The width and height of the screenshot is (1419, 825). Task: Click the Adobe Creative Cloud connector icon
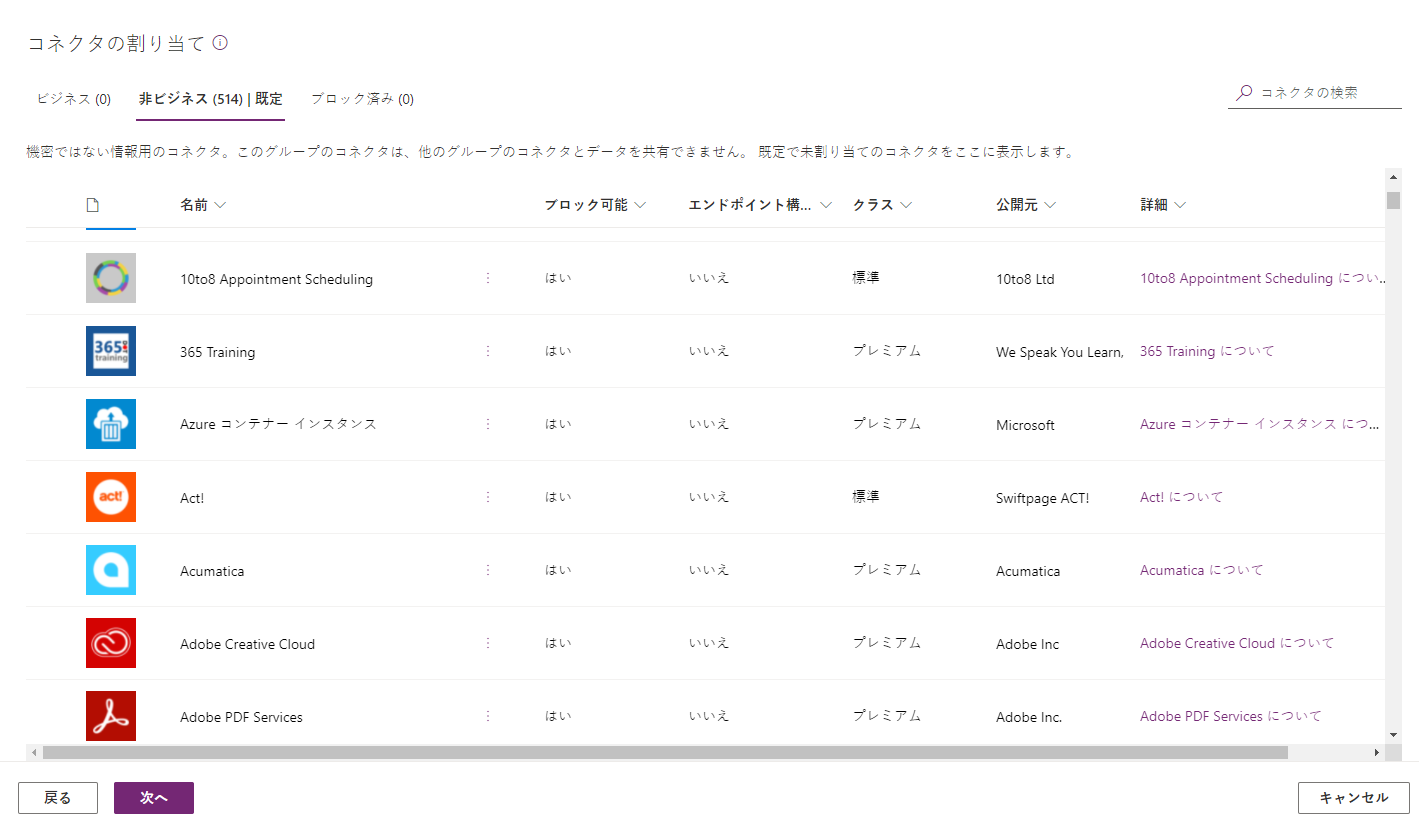(x=111, y=643)
